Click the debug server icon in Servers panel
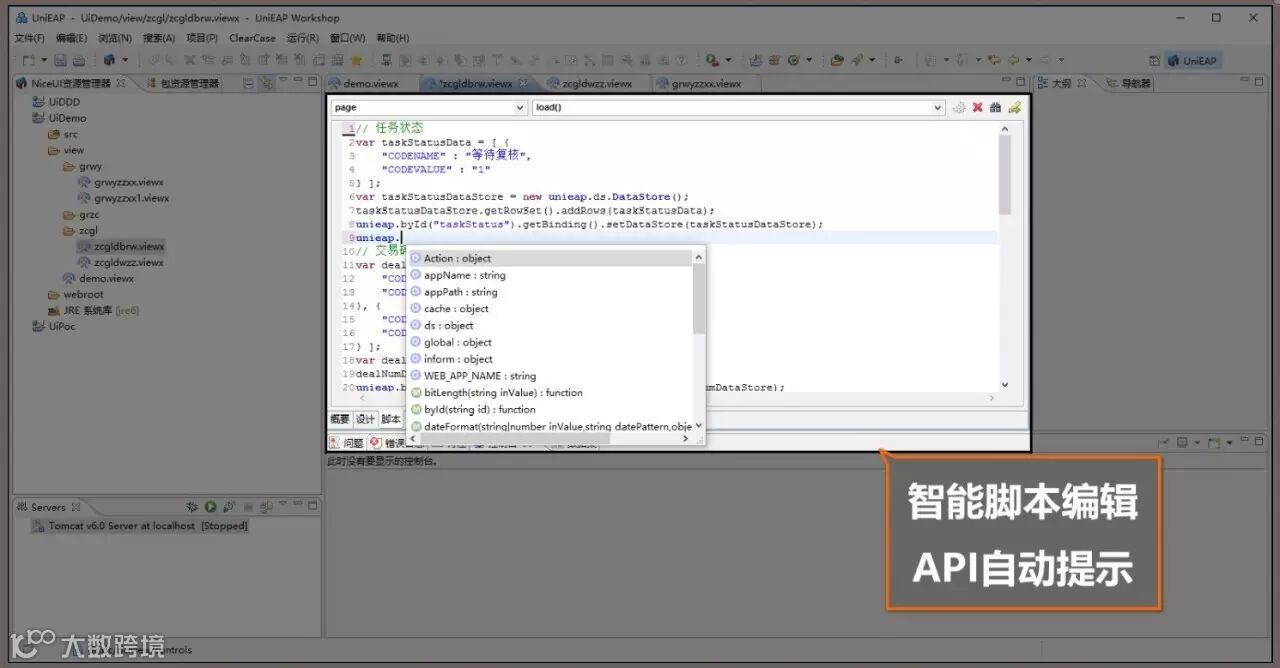This screenshot has height=668, width=1280. (192, 507)
